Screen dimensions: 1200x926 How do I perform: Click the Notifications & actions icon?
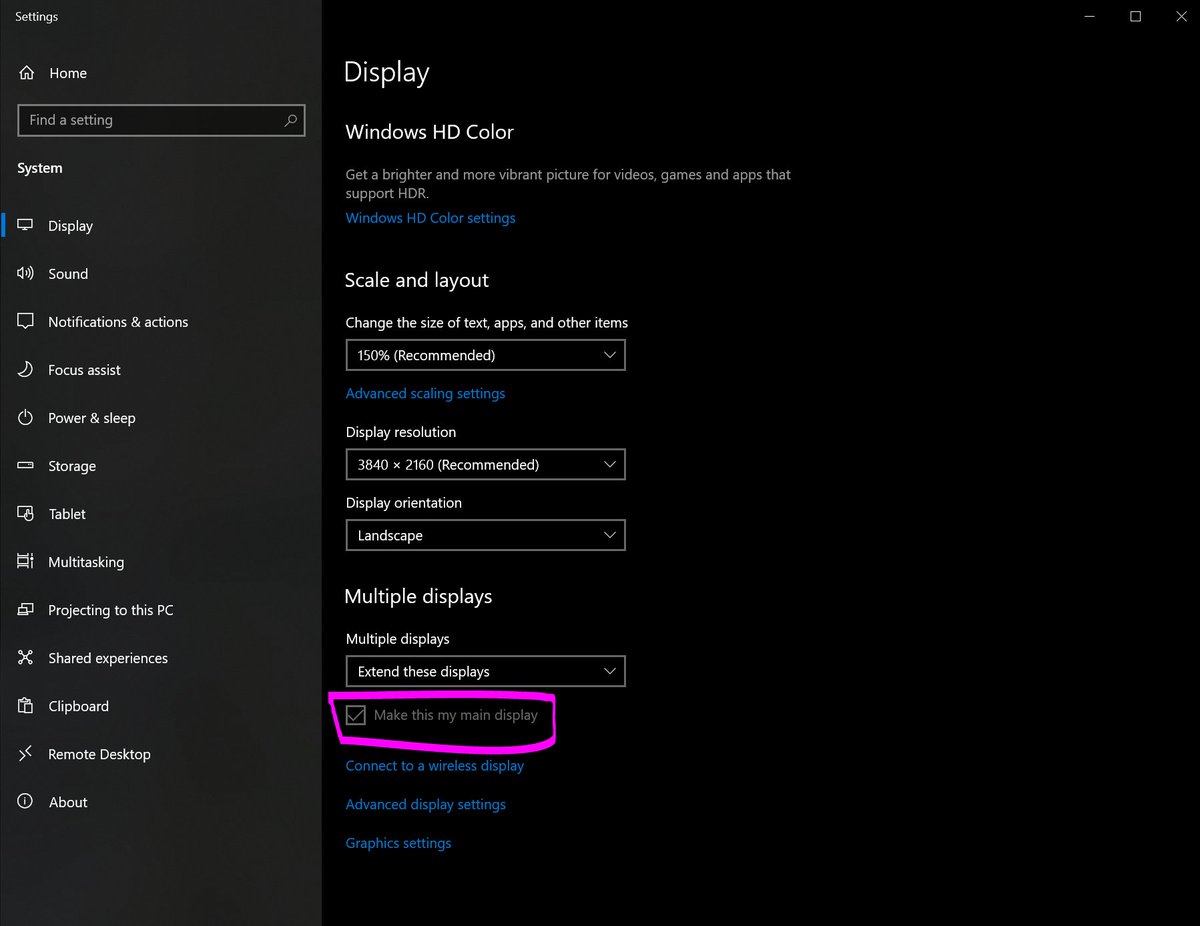(x=26, y=322)
